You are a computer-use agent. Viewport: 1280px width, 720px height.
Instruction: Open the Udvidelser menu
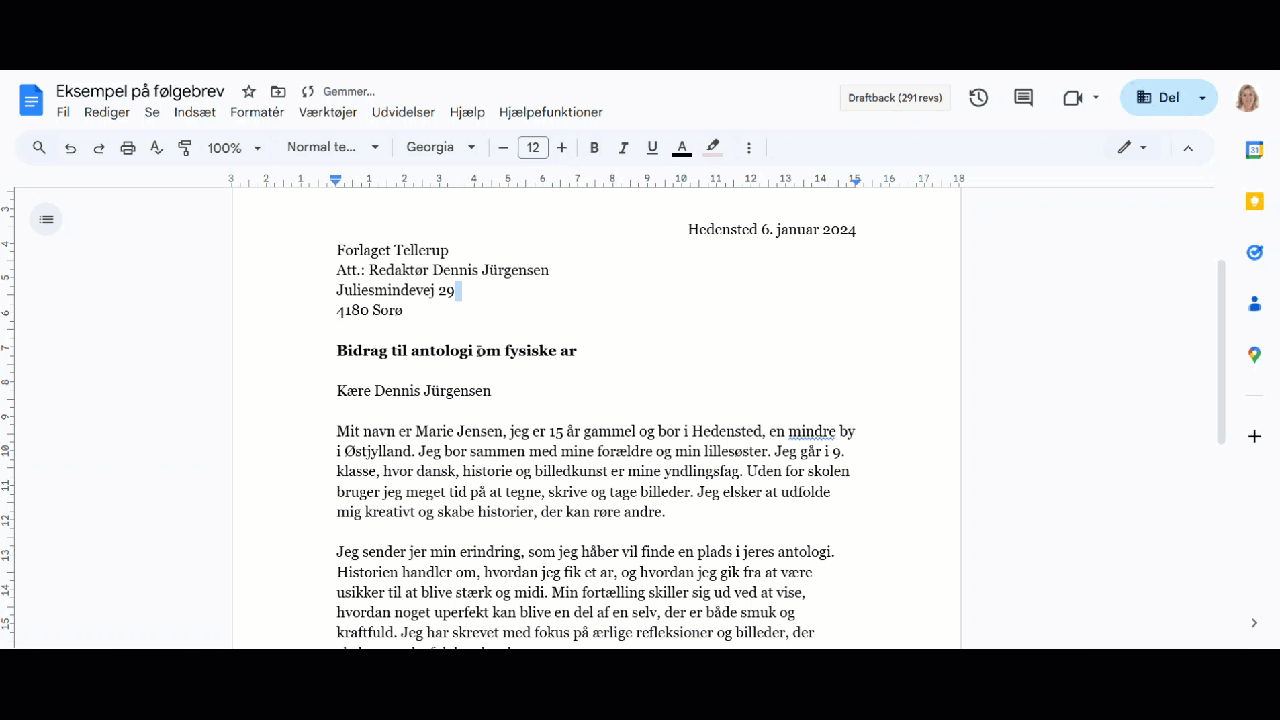pyautogui.click(x=403, y=112)
